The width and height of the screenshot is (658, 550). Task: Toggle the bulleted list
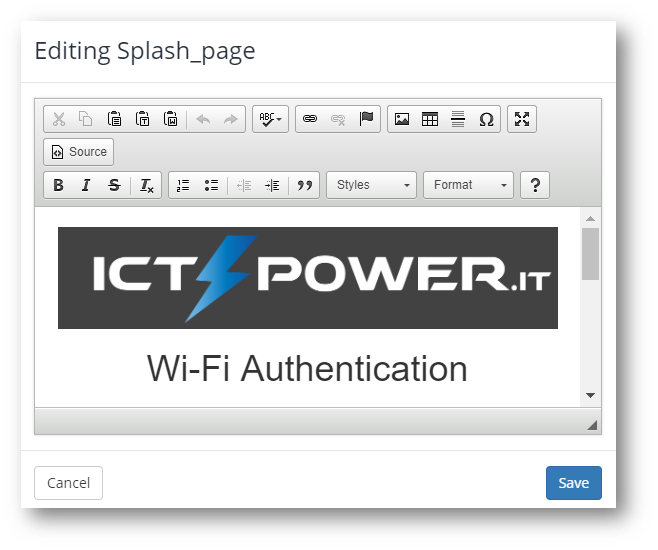click(211, 185)
